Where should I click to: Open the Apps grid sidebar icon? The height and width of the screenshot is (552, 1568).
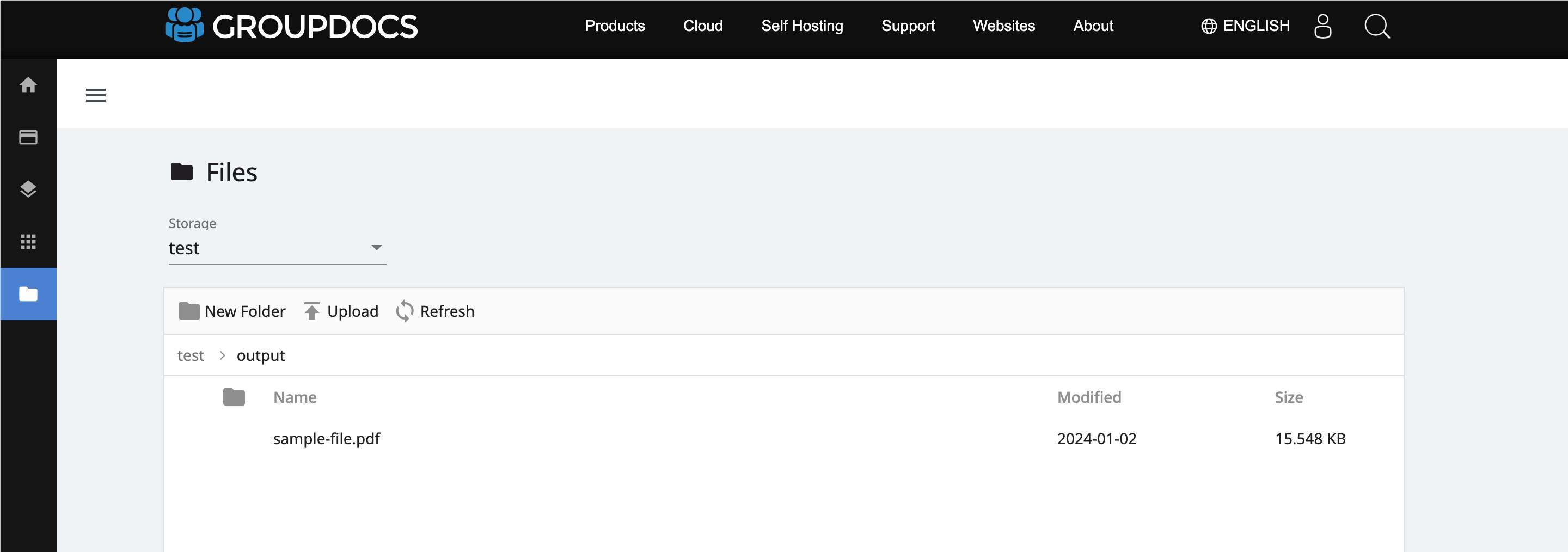pos(28,242)
